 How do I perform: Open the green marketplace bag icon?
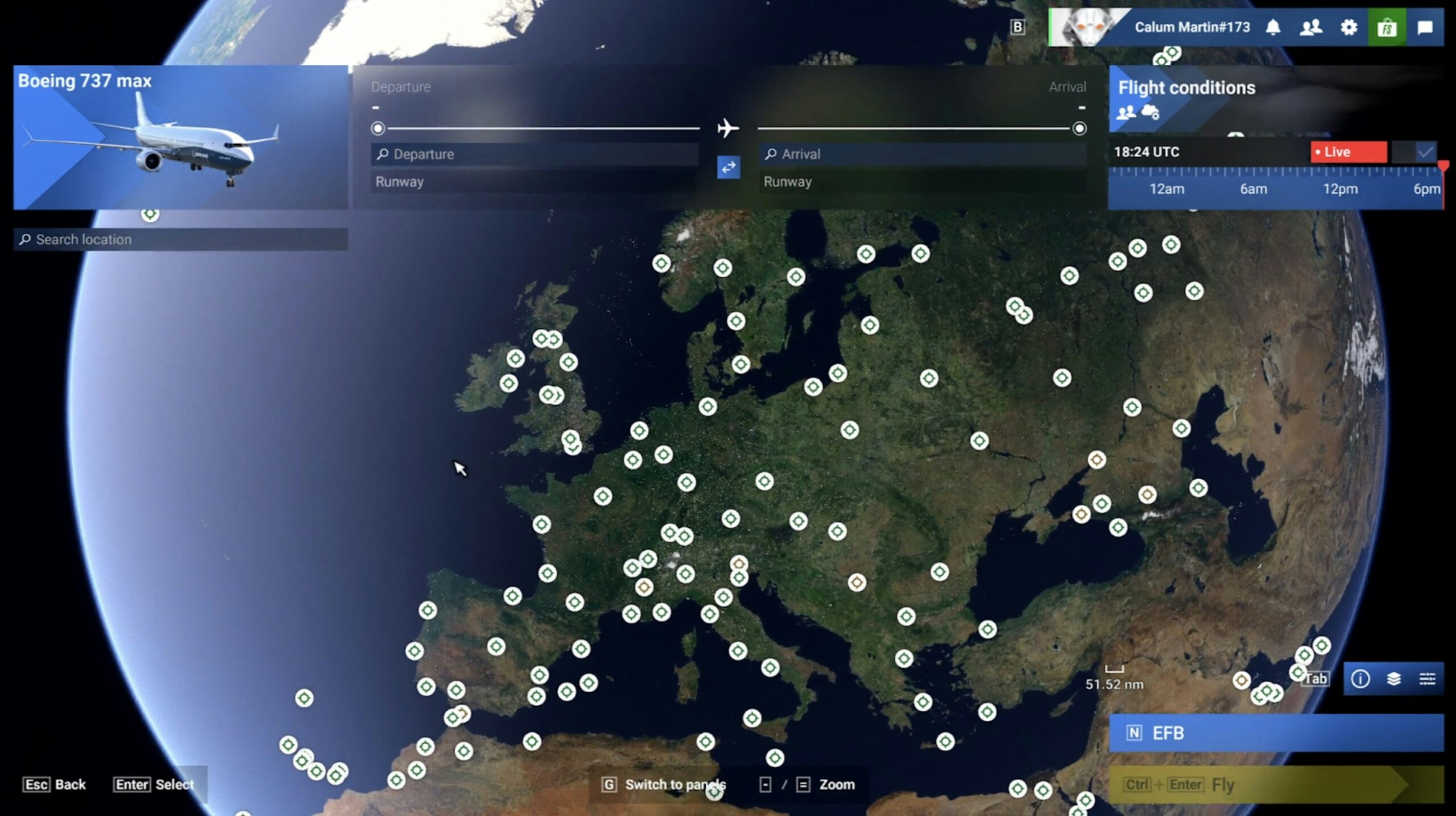(1387, 27)
